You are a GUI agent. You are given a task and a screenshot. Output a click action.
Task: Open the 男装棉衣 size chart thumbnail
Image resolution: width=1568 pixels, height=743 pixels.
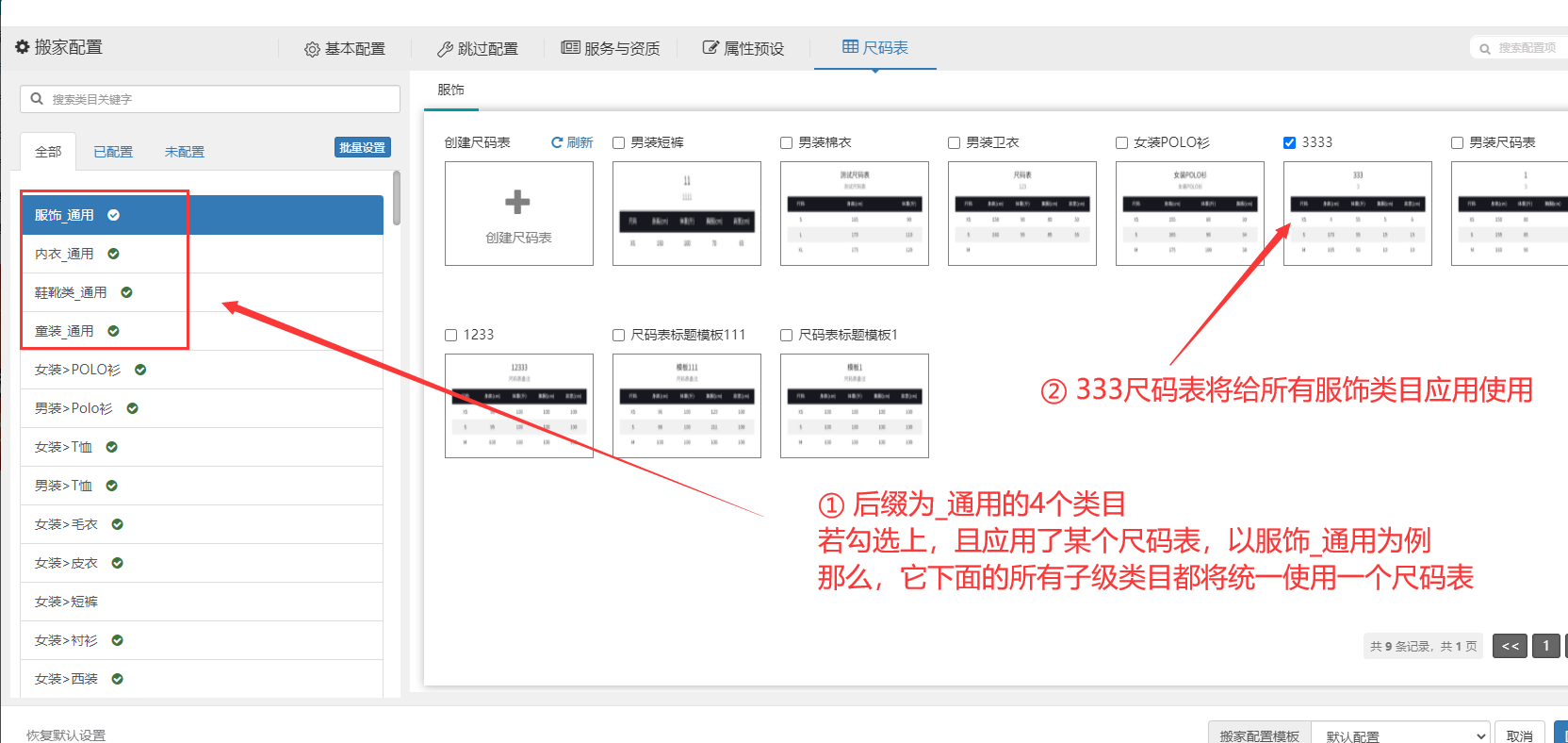click(854, 213)
